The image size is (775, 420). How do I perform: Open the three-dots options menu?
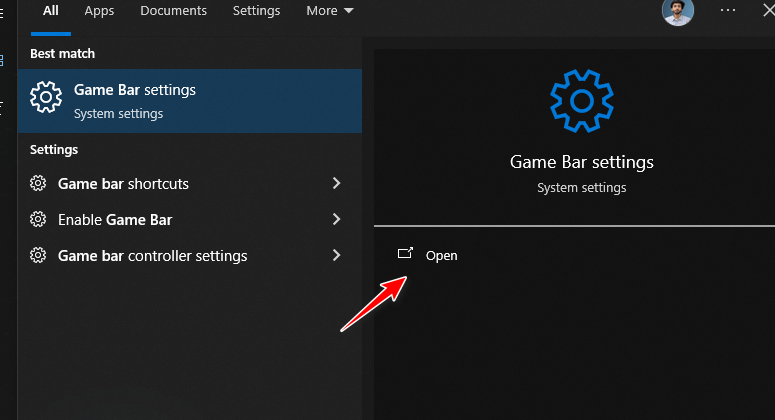pos(728,10)
